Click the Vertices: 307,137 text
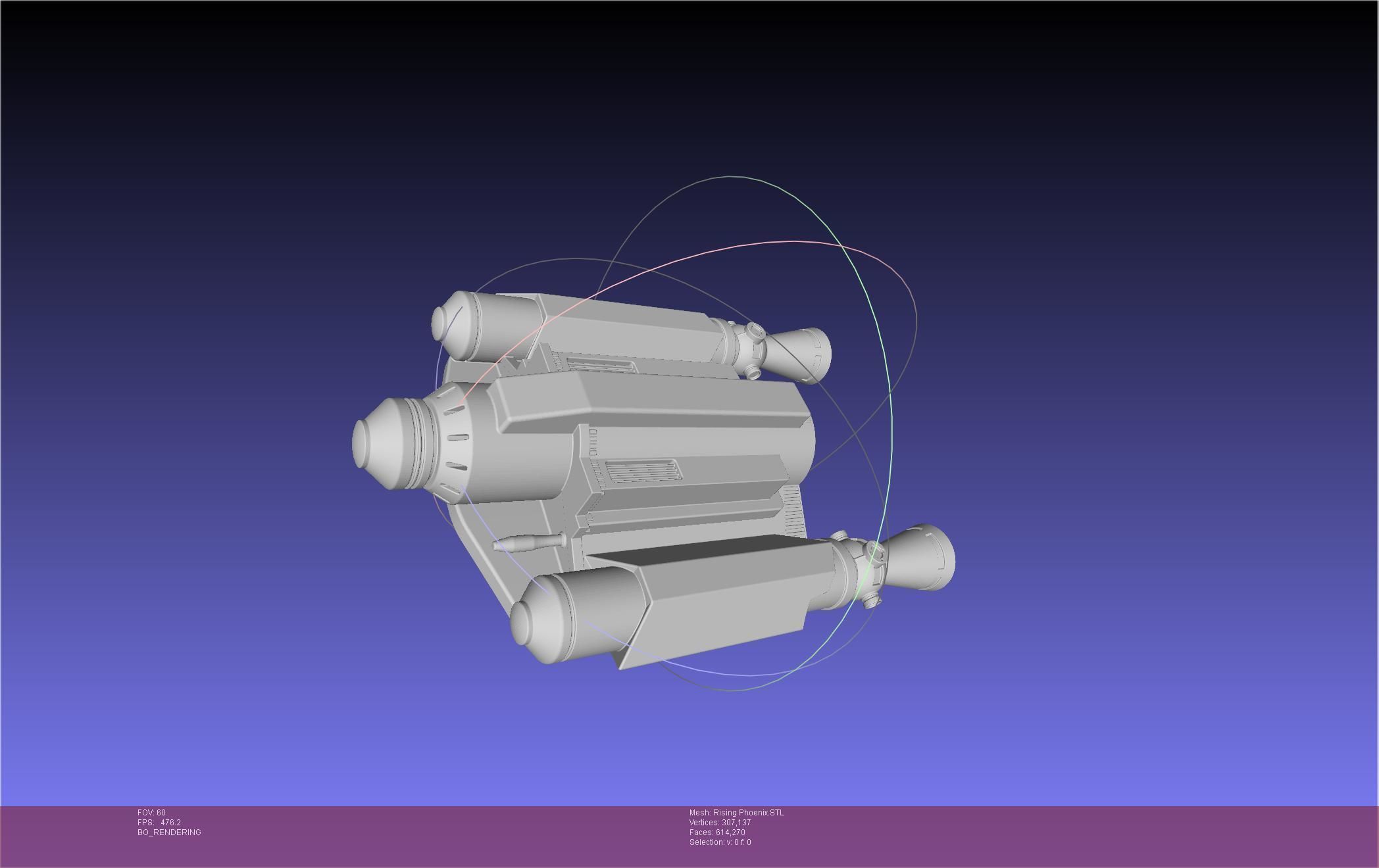 pyautogui.click(x=720, y=823)
